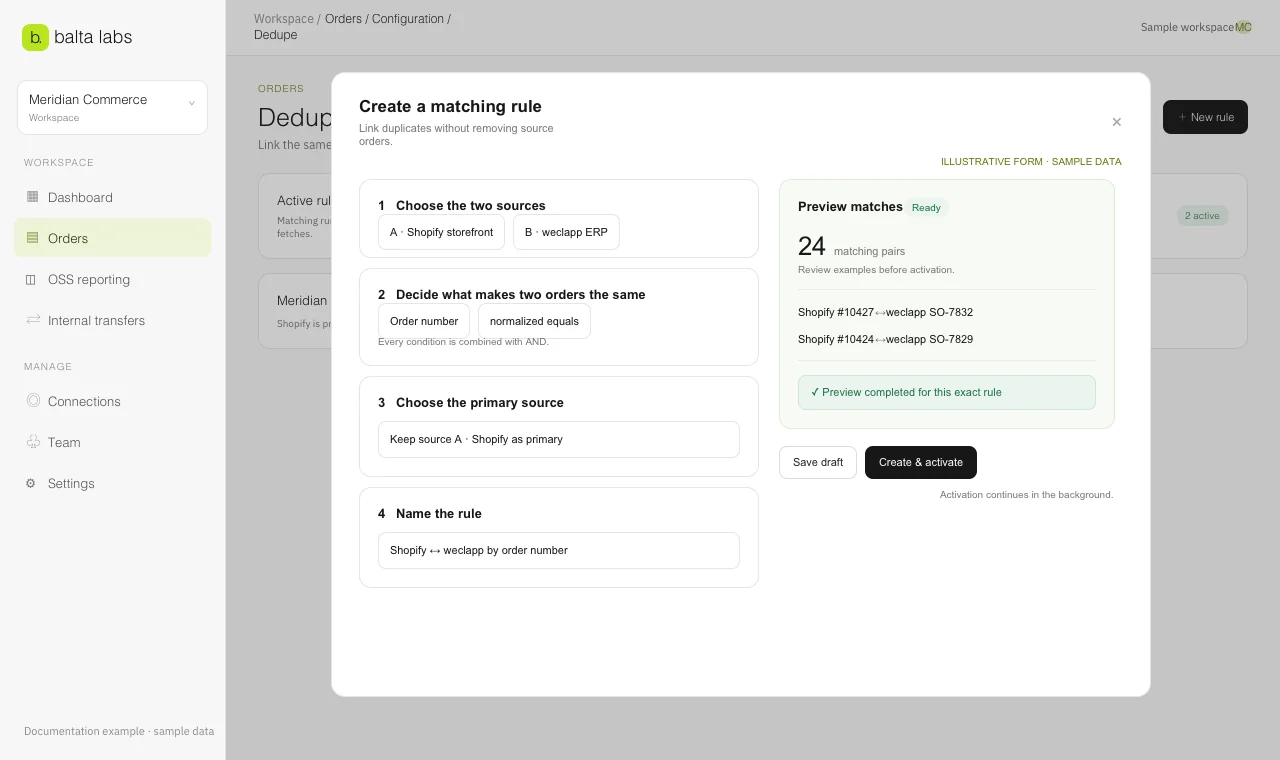Navigate to Connections
This screenshot has height=760, width=1280.
112,401
